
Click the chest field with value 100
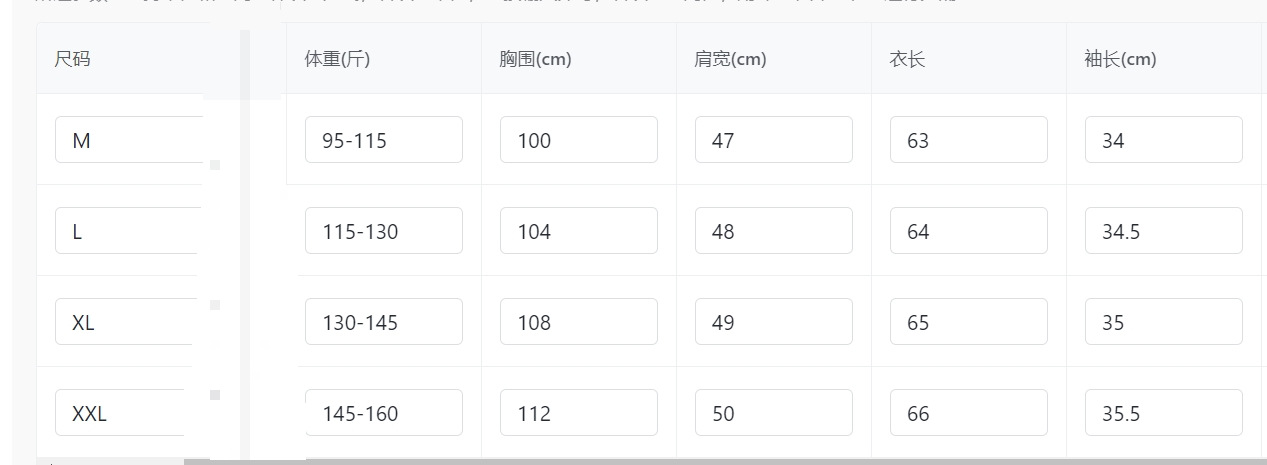click(579, 140)
